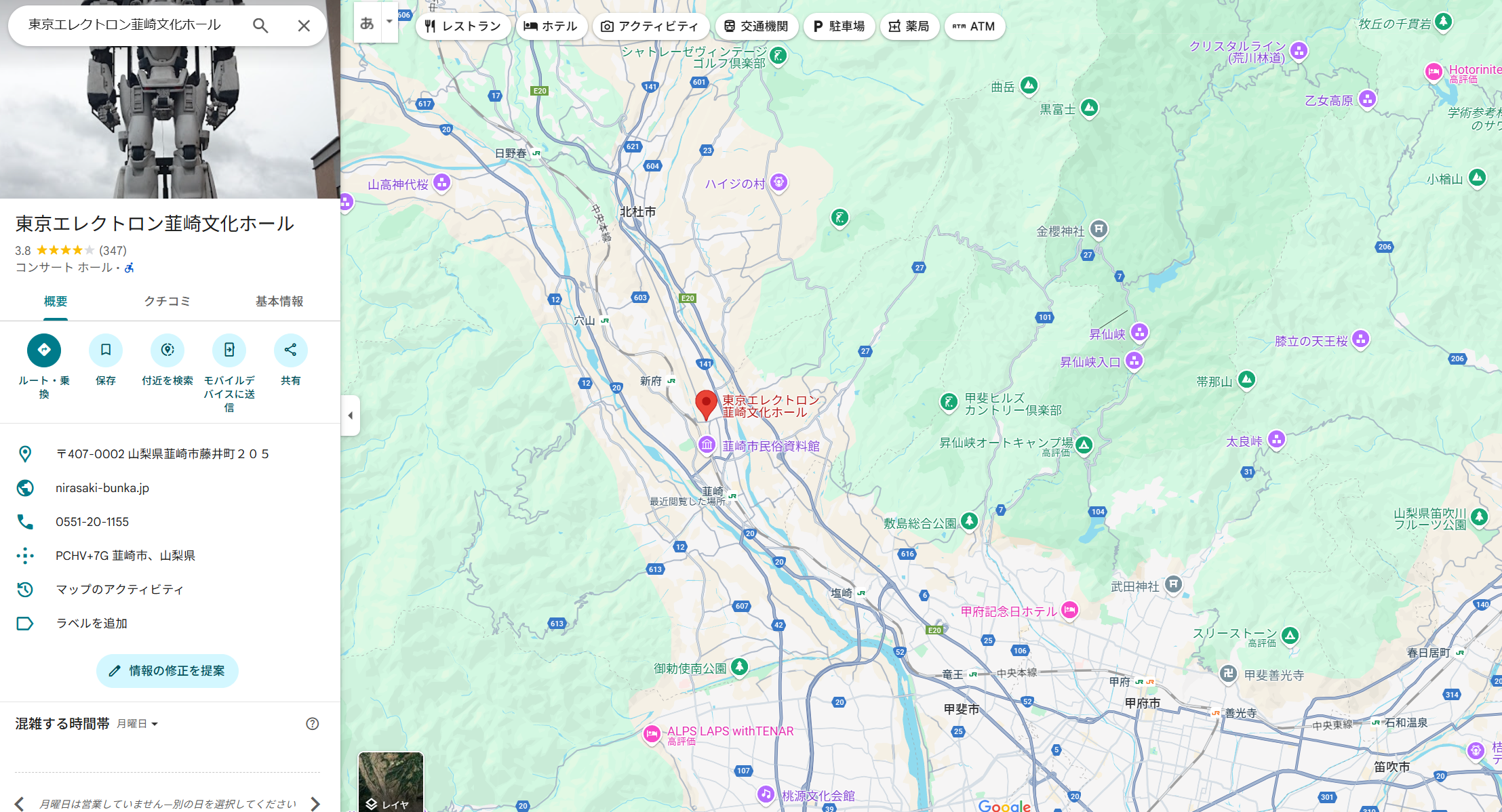Screen dimensions: 1502x812
Task: Filter map by ホテル
Action: [551, 26]
